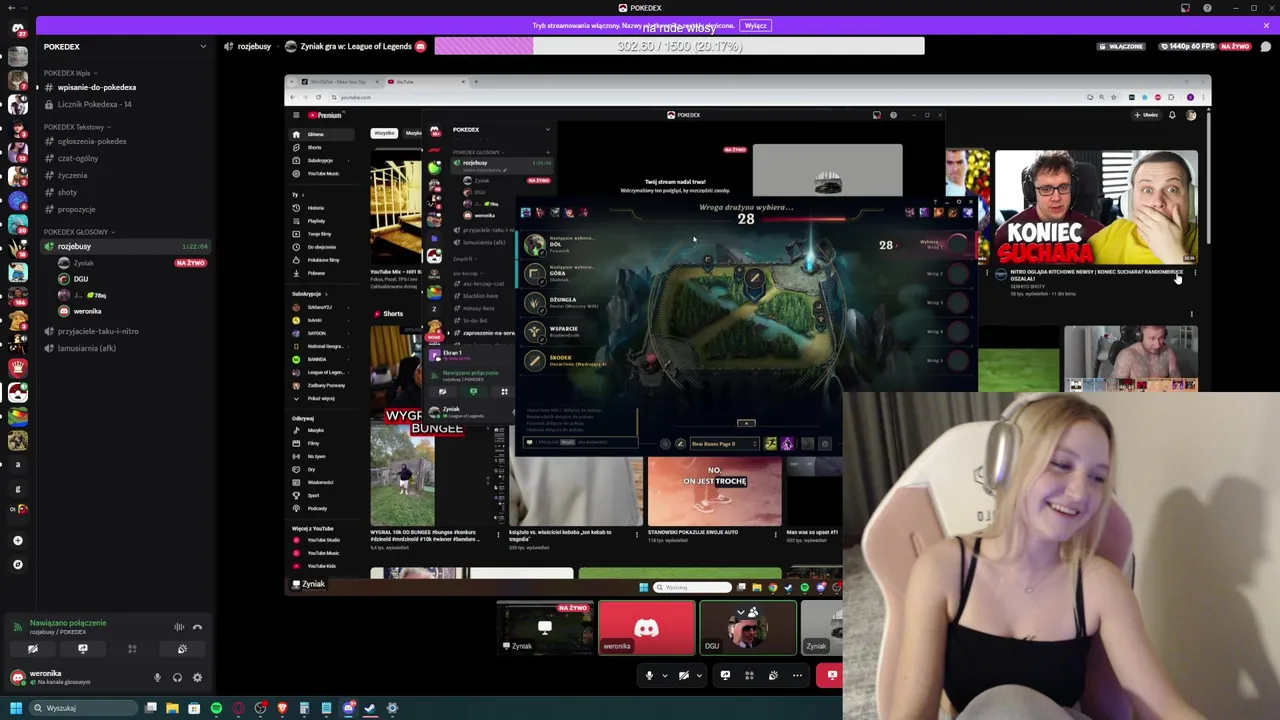Open Activities icon in the call control bar
This screenshot has height=720, width=1280.
(x=749, y=675)
